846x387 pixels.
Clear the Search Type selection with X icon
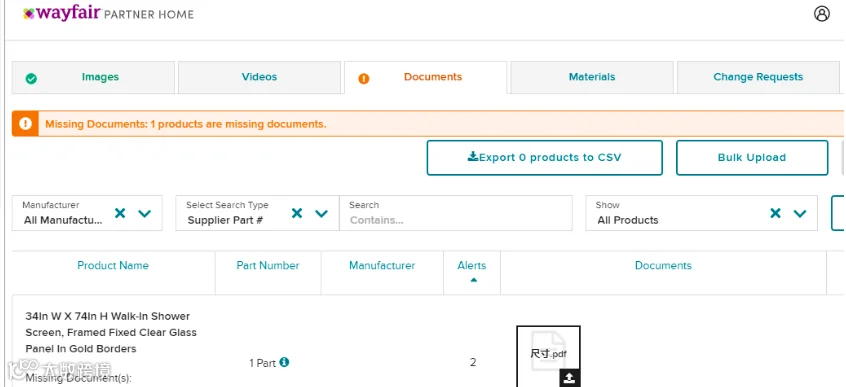(297, 213)
